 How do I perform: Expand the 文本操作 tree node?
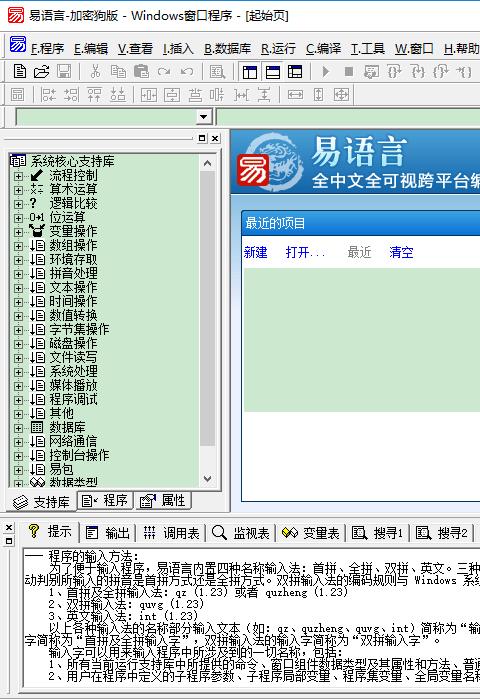[18, 288]
